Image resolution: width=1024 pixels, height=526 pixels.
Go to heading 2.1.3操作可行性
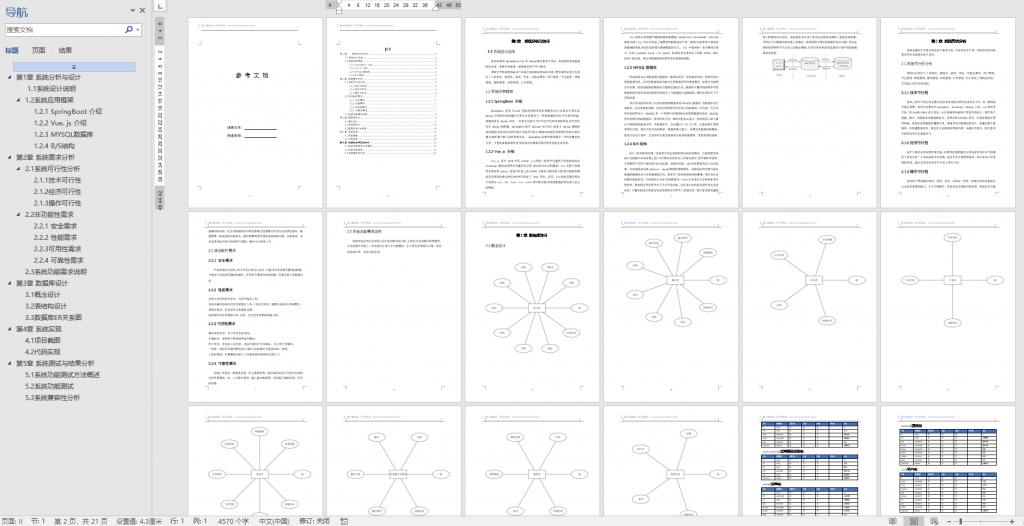(x=57, y=203)
